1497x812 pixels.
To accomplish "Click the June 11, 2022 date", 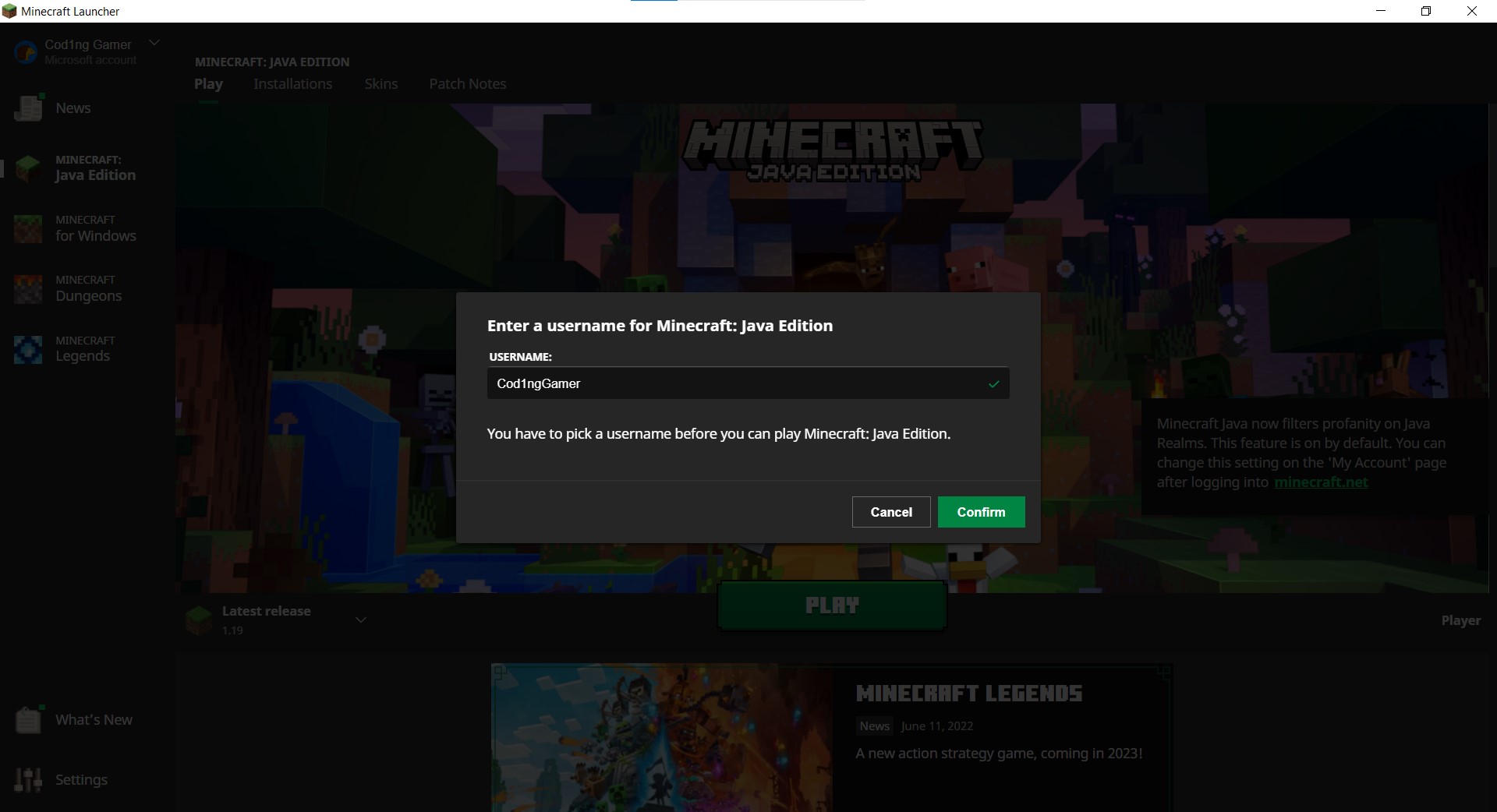I will tap(937, 726).
